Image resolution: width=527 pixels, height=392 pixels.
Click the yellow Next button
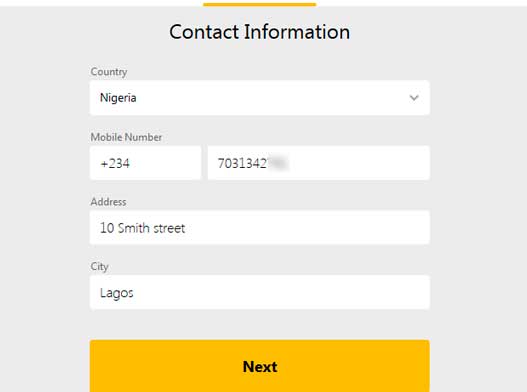[x=259, y=366]
